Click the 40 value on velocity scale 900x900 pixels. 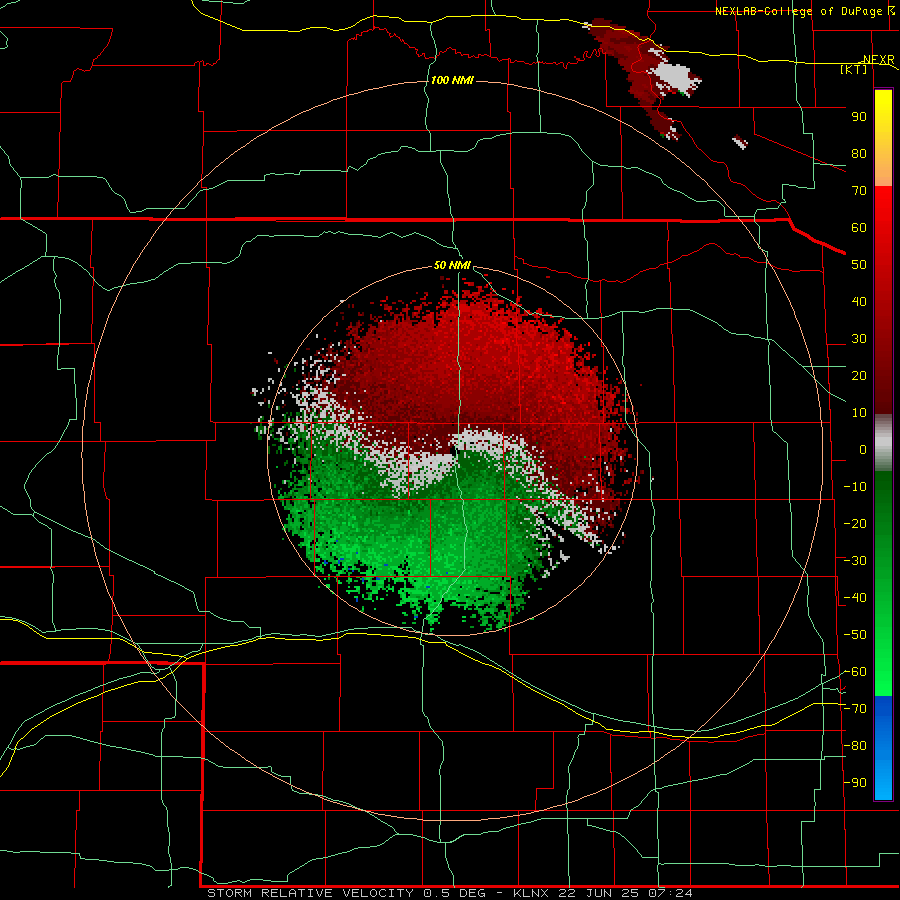(x=859, y=302)
